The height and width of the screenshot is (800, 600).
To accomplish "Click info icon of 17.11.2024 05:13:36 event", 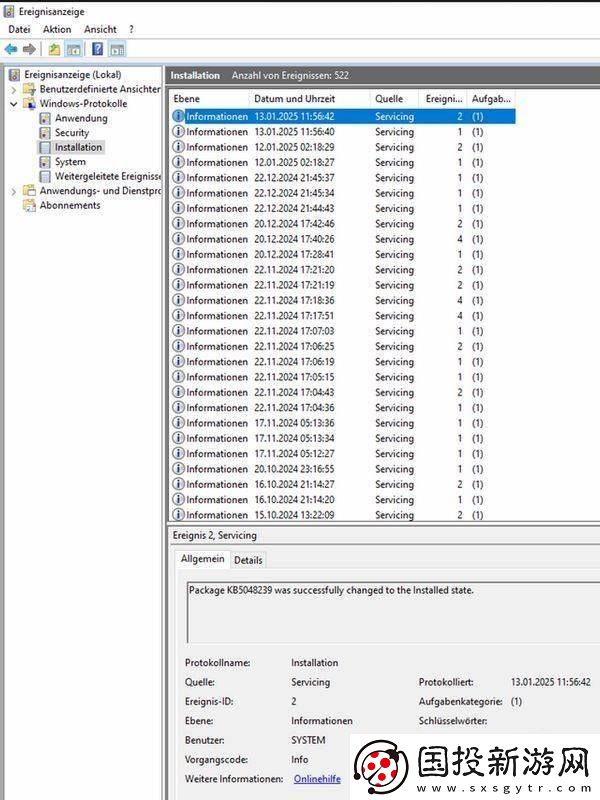I will click(x=178, y=423).
